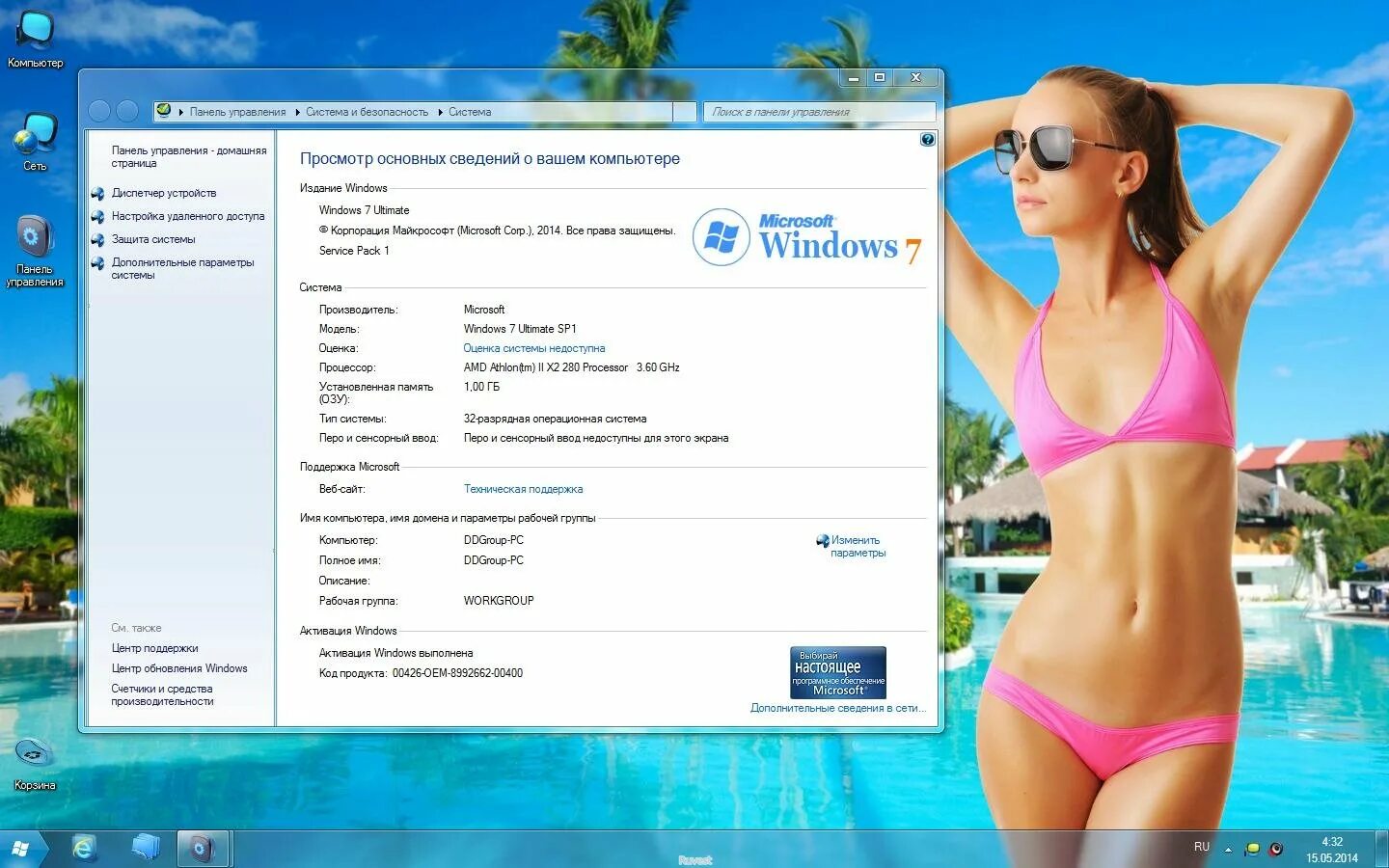Open Панель управления desktop icon
The image size is (1389, 868).
tap(35, 250)
